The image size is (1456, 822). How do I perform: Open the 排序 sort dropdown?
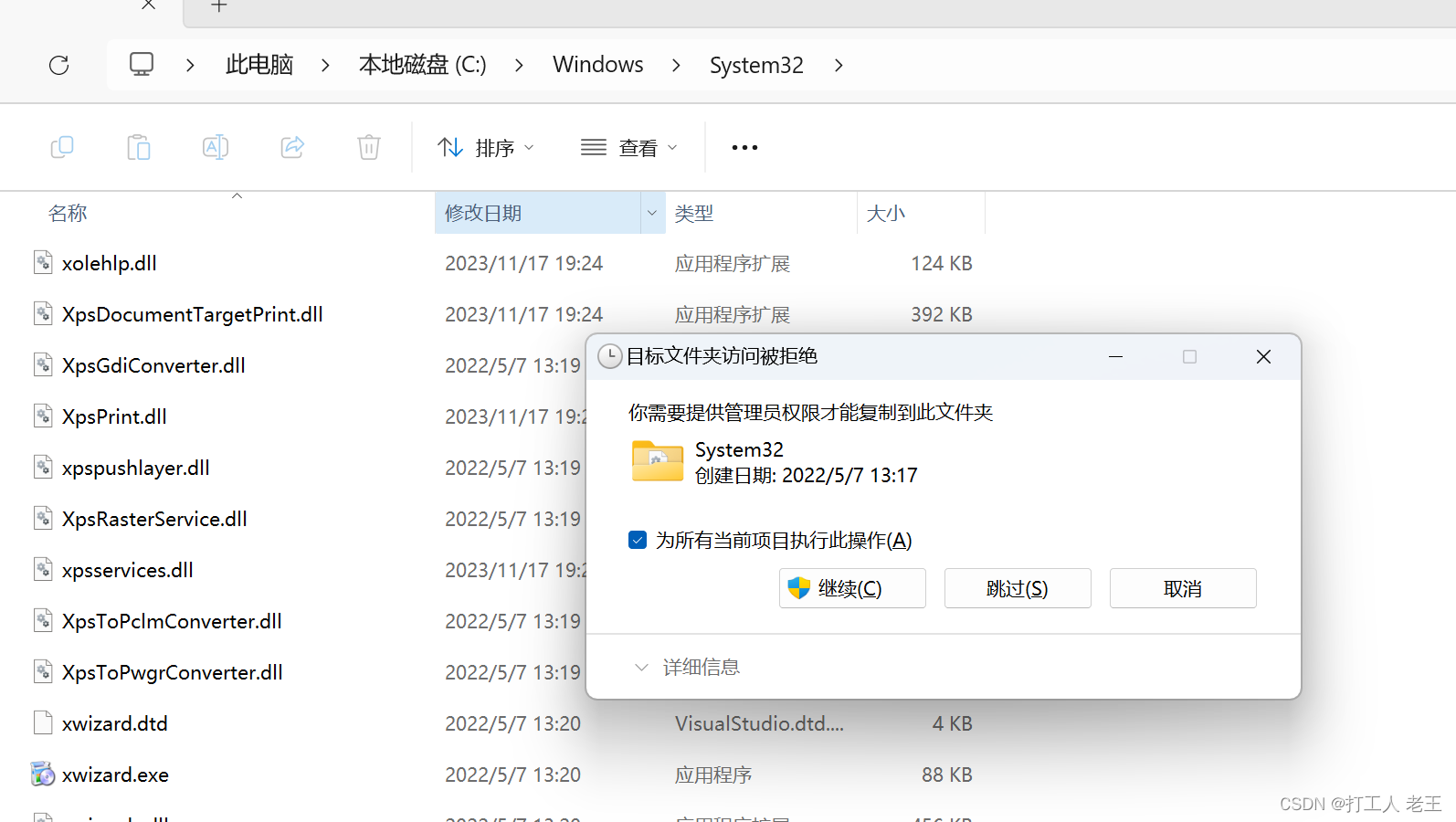pyautogui.click(x=486, y=147)
